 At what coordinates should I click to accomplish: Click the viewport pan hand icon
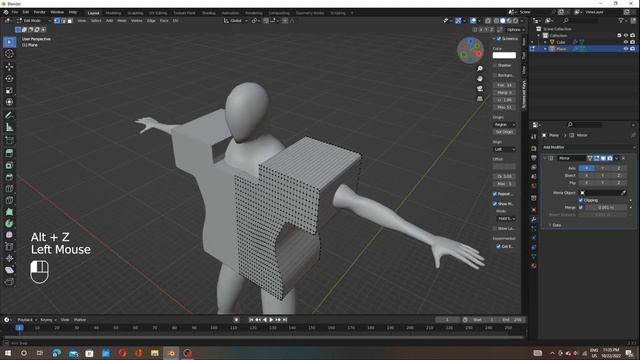(x=480, y=78)
